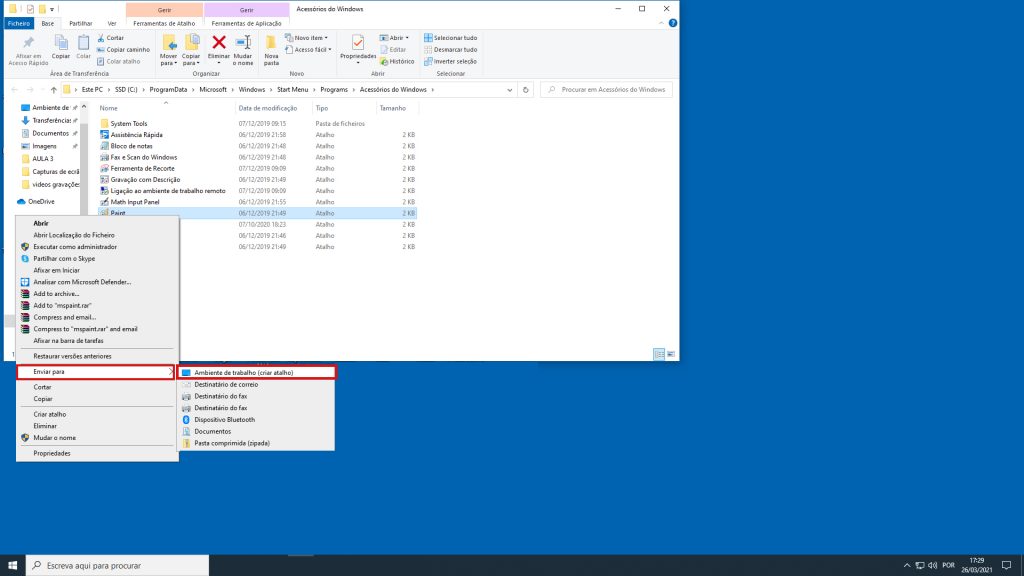Click the Colar clipboard icon in the ribbon
Screen dimensions: 1024x576
[84, 44]
